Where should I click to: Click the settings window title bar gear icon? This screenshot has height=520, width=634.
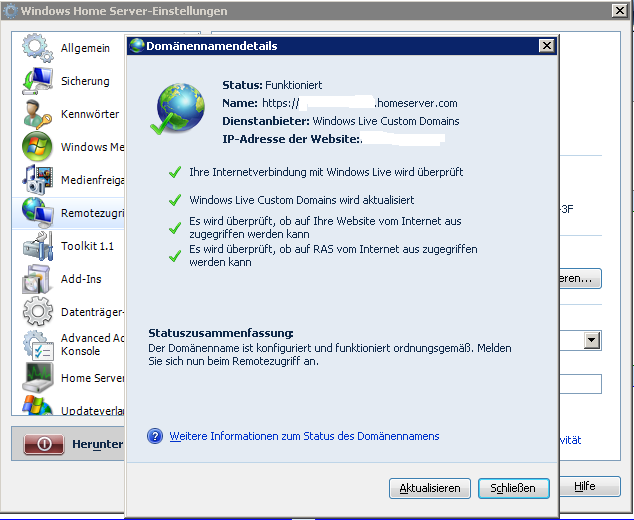click(10, 11)
